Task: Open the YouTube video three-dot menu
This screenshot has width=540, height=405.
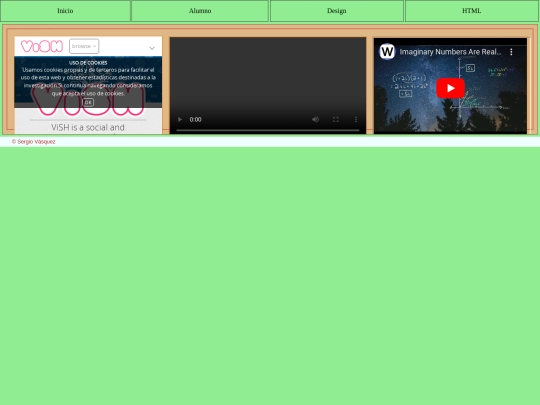Action: [511, 52]
